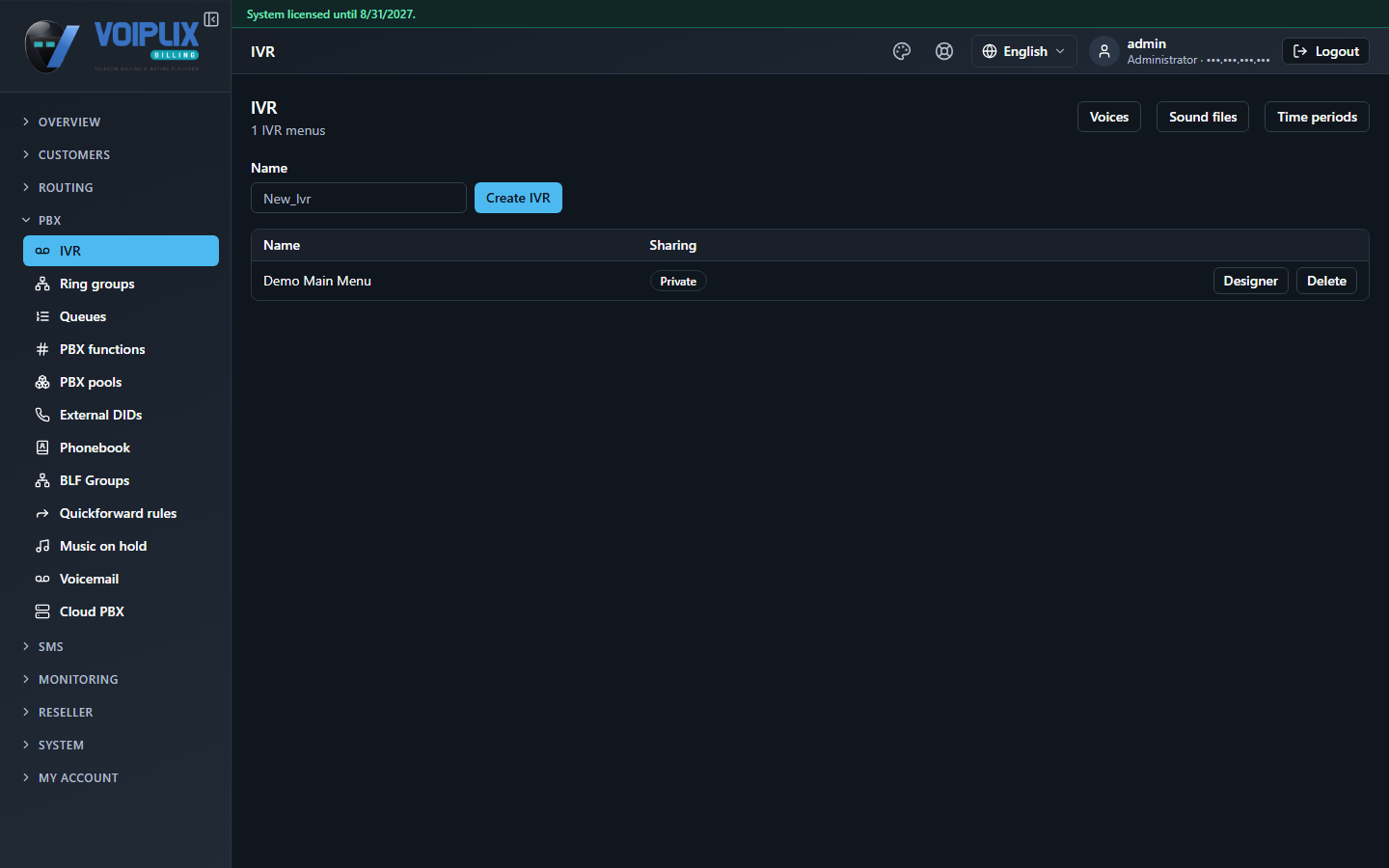Click the license expiry notice text
1389x868 pixels.
(x=331, y=14)
